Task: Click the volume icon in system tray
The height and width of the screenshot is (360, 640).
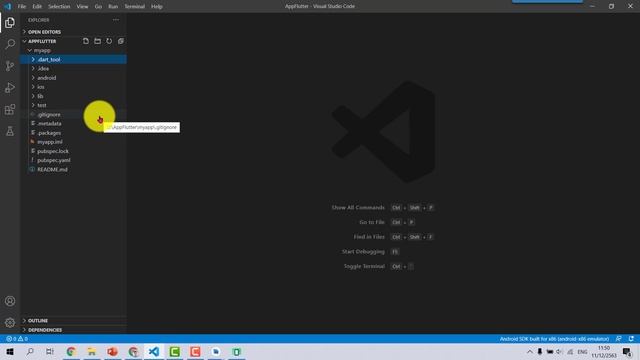Action: click(560, 351)
